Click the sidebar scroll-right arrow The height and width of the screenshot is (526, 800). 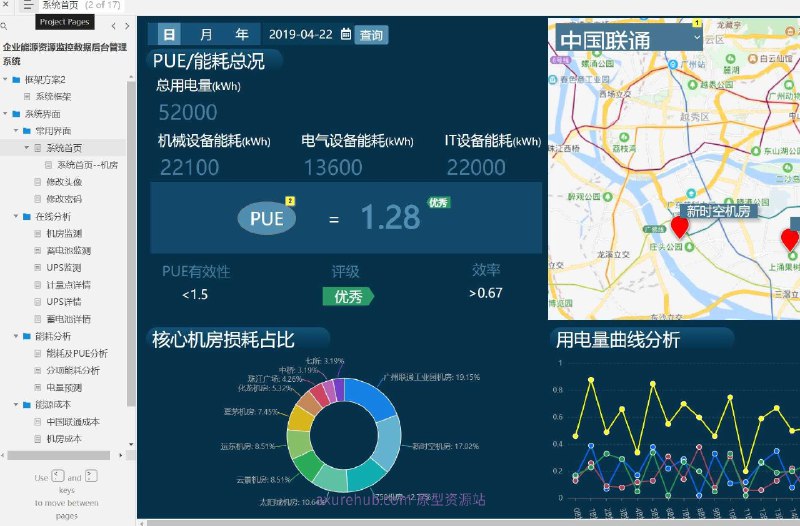(121, 455)
